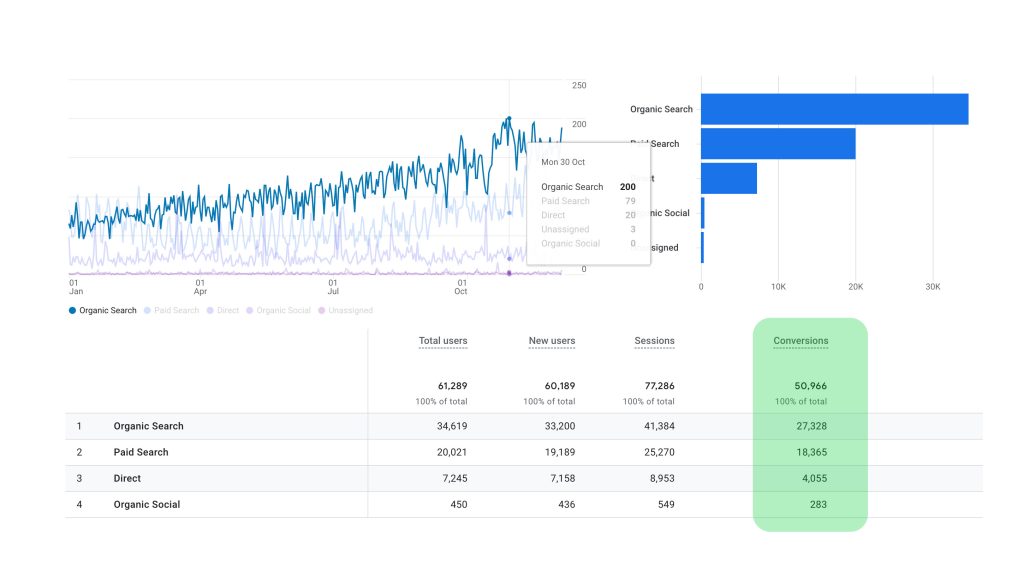Click Organic Search sessions 41,384
The width and height of the screenshot is (1024, 565).
[x=659, y=426]
